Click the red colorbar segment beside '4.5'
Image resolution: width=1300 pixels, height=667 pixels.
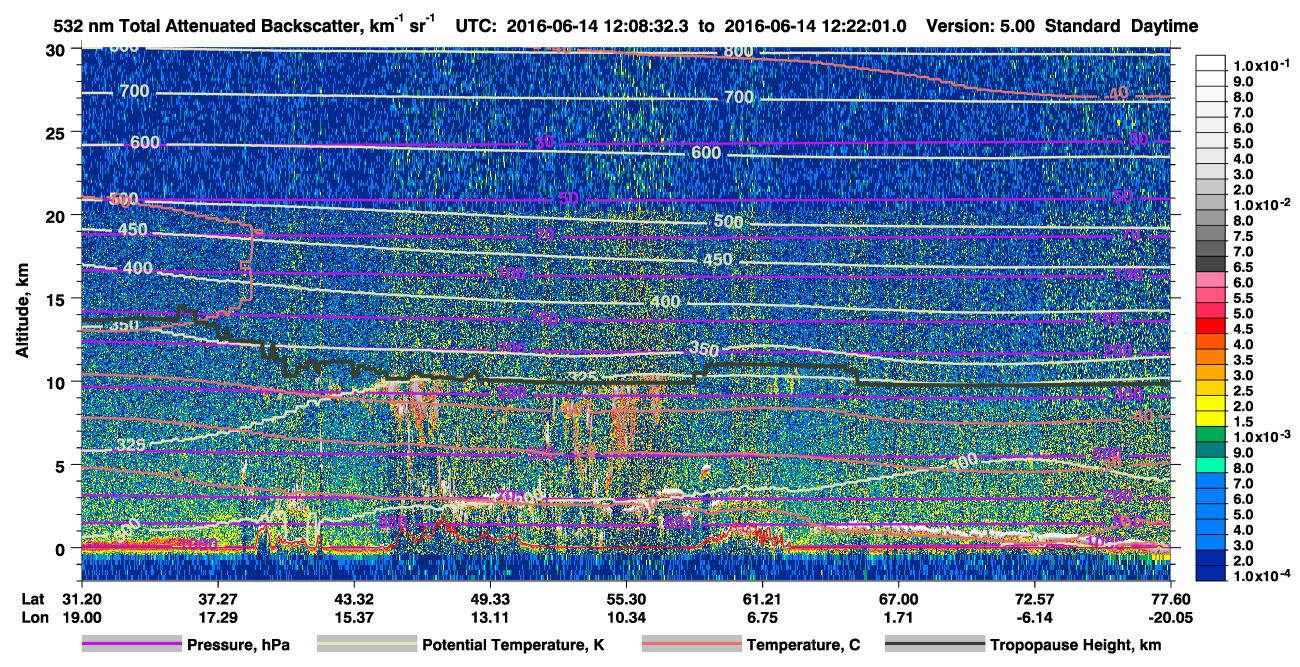coord(1212,328)
